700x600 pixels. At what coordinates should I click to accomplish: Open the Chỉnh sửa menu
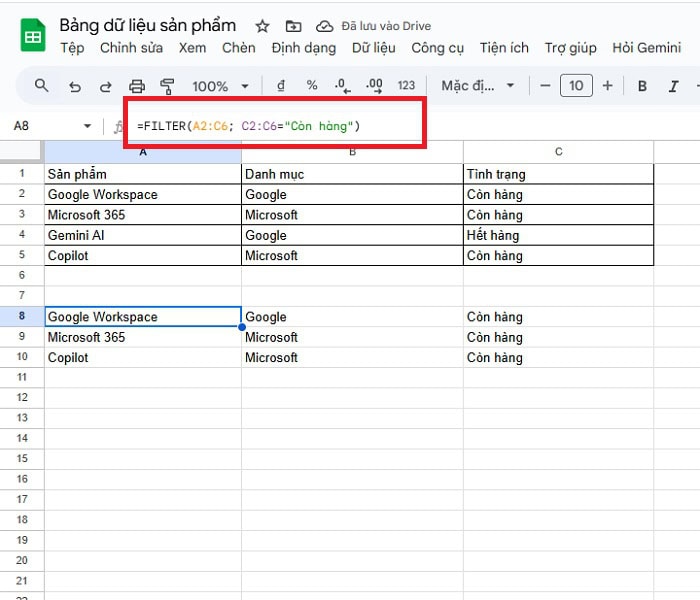coord(131,48)
